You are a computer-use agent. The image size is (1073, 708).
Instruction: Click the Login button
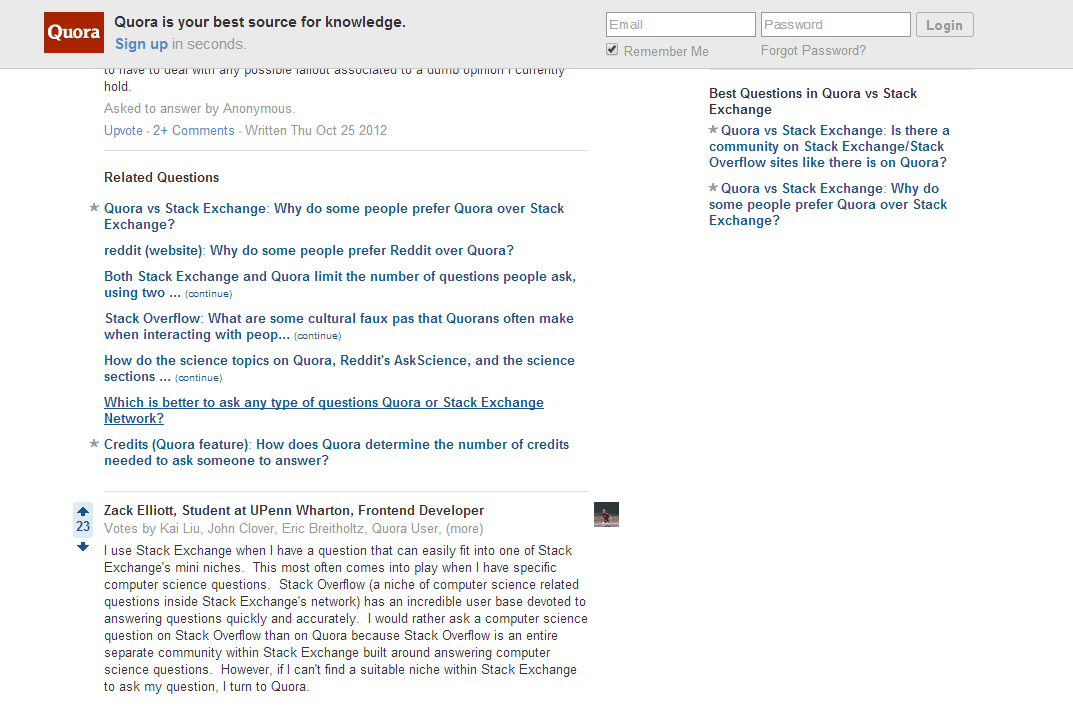[944, 25]
